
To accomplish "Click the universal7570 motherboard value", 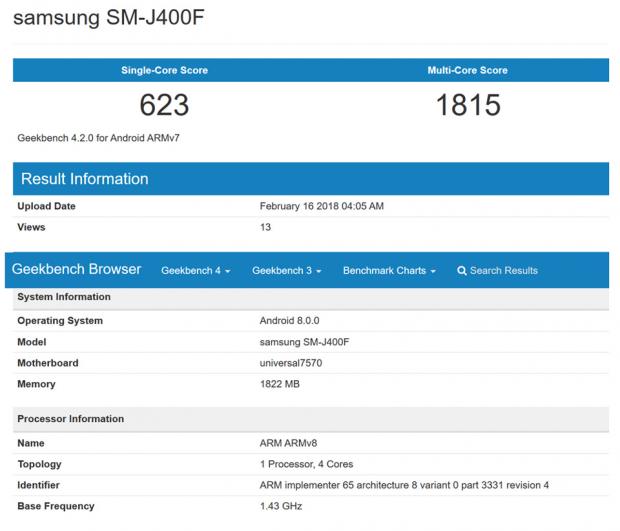I will 290,363.
